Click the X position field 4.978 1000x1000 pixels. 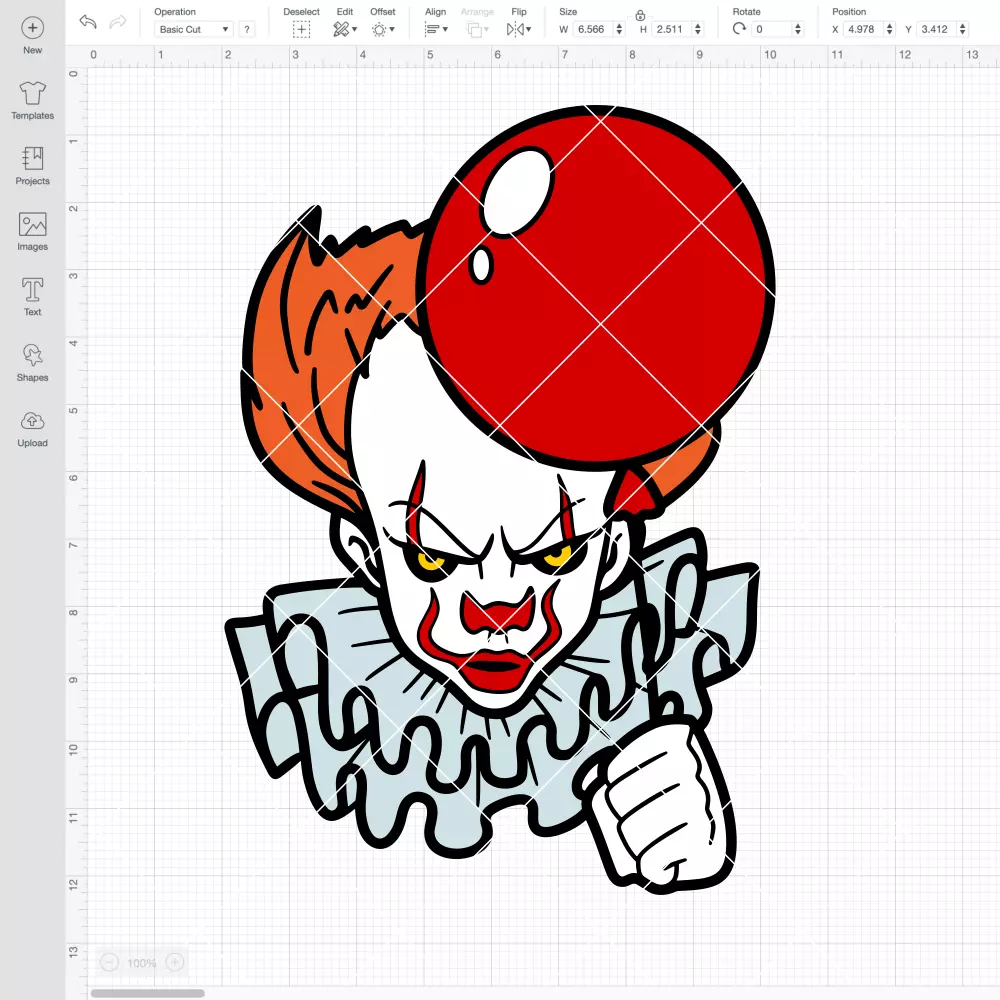tap(864, 29)
